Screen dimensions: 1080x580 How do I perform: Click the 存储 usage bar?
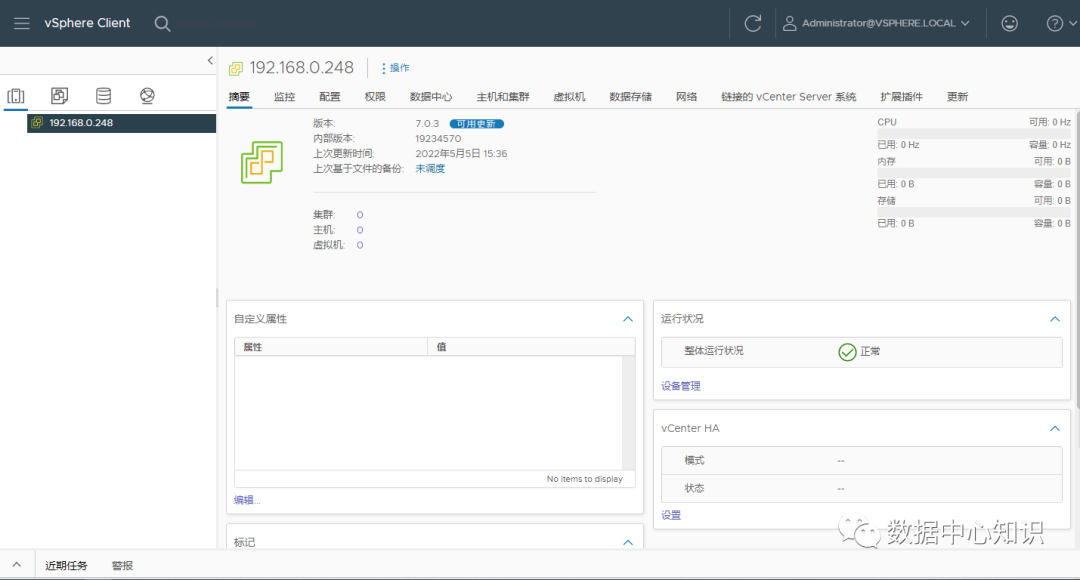[974, 211]
